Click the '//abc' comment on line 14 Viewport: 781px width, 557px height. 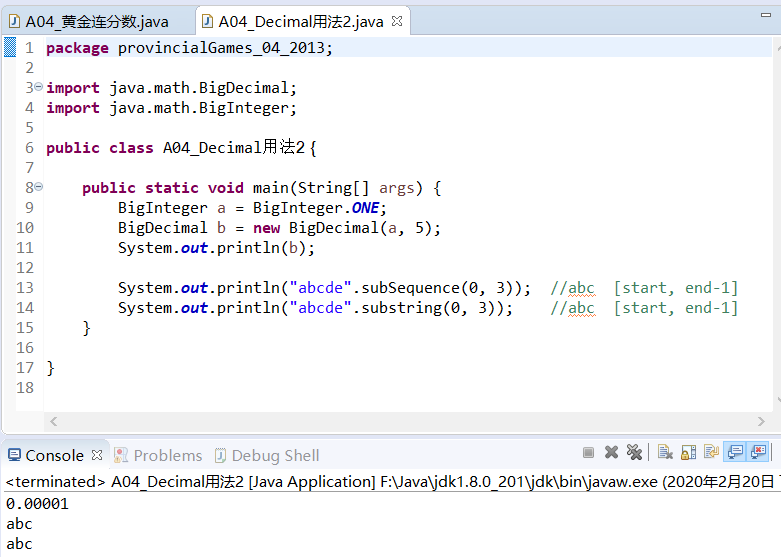(x=572, y=308)
